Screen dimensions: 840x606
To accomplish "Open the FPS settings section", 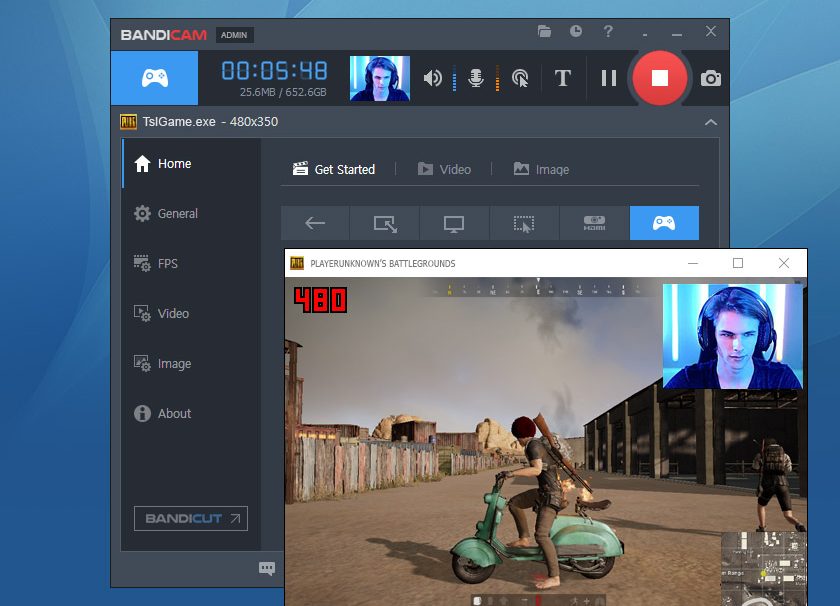I will (191, 263).
